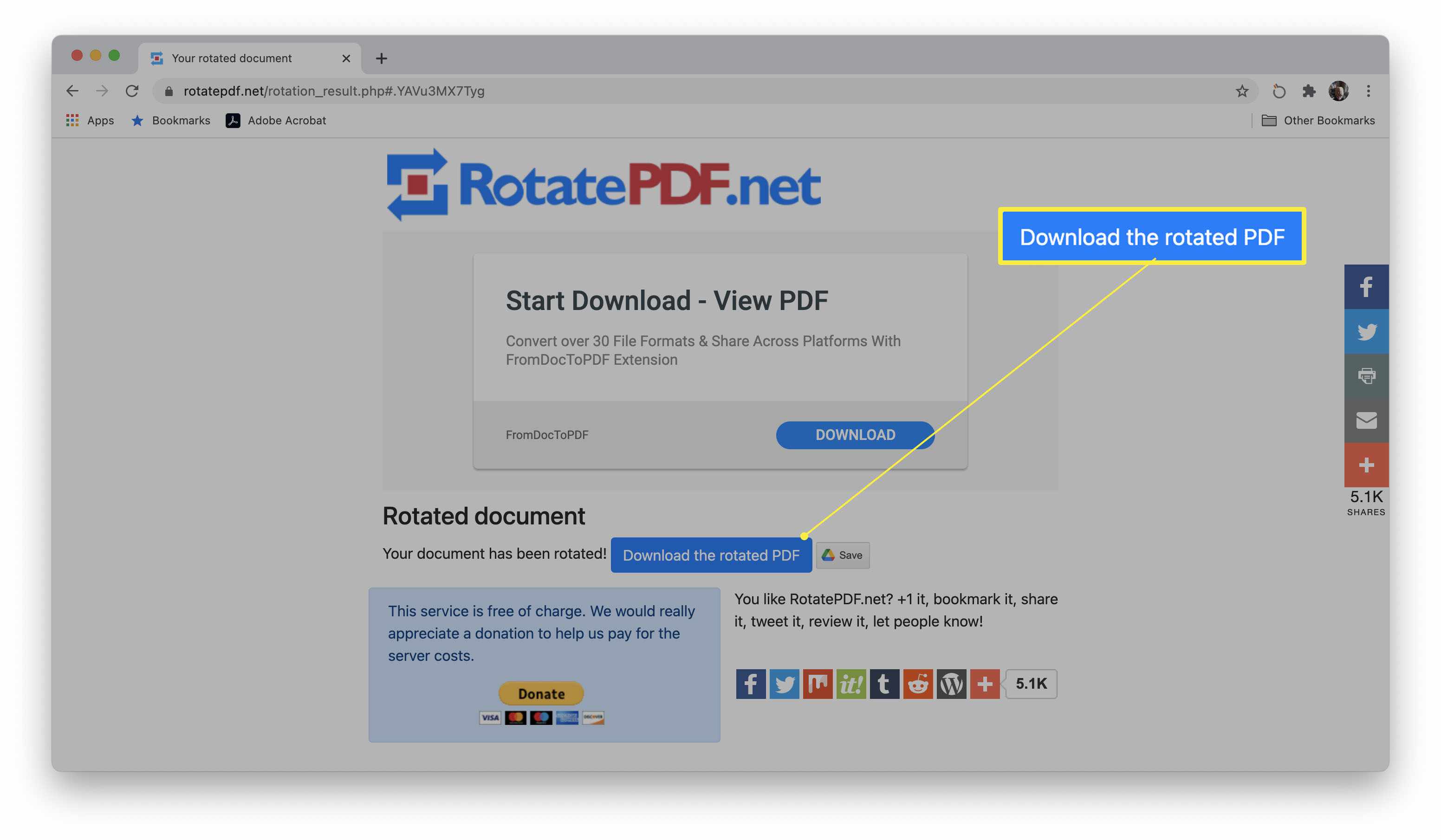This screenshot has height=840, width=1441.
Task: Open the Bookmarks star folder
Action: click(x=170, y=121)
